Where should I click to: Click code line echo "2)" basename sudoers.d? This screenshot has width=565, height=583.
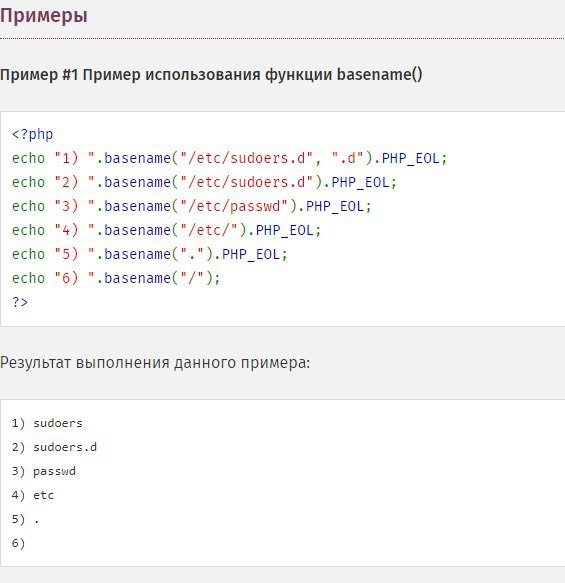tap(204, 182)
